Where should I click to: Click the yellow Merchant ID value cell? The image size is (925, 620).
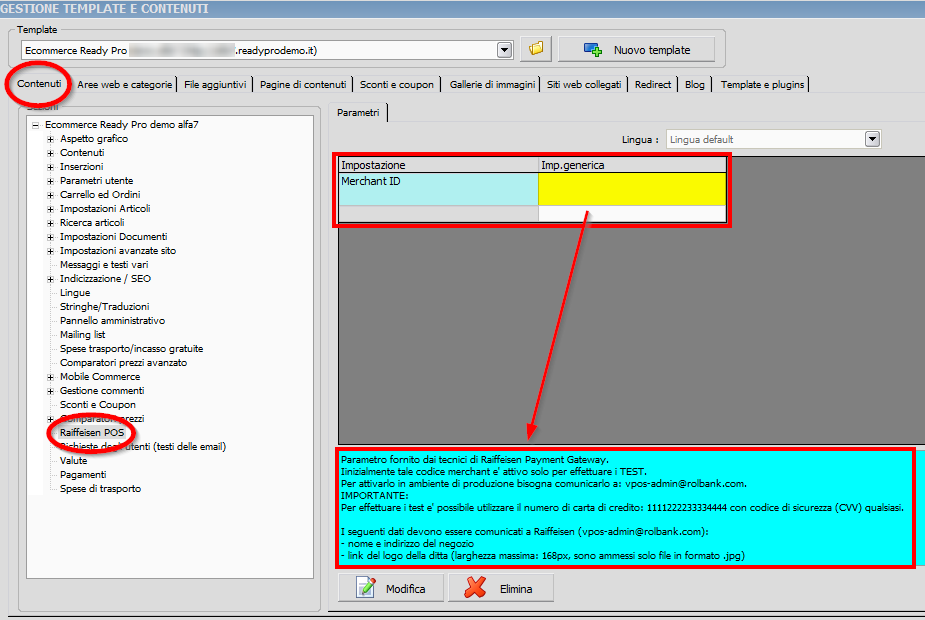coord(632,188)
